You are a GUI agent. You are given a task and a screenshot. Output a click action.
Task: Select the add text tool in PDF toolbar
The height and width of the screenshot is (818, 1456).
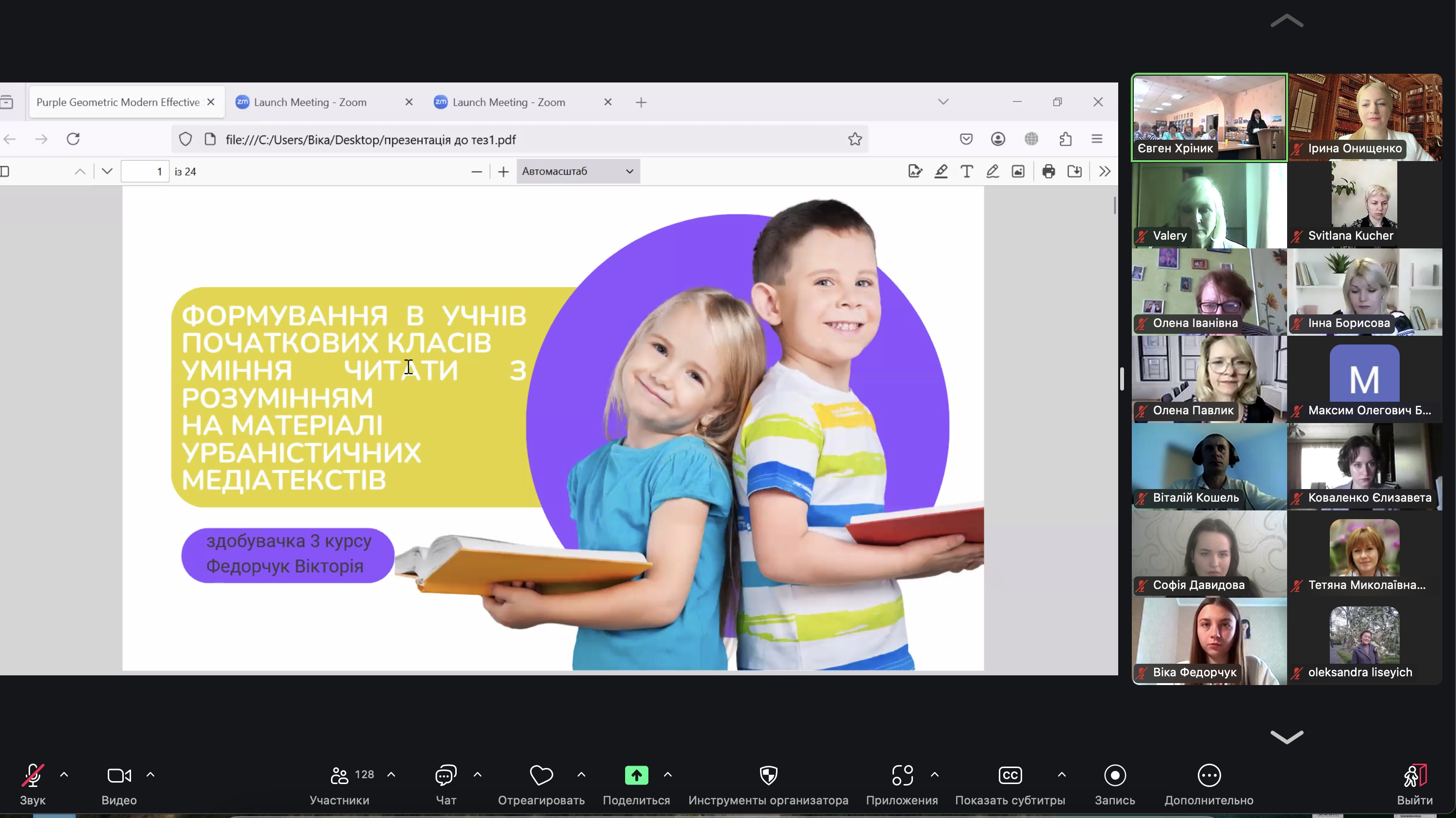click(x=966, y=172)
